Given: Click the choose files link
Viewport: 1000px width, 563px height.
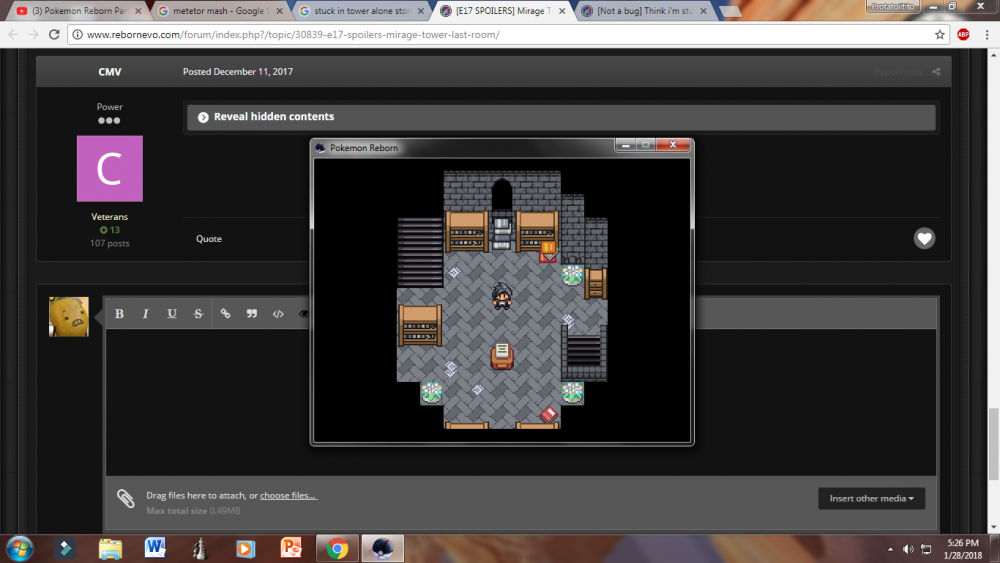Looking at the screenshot, I should (x=288, y=496).
